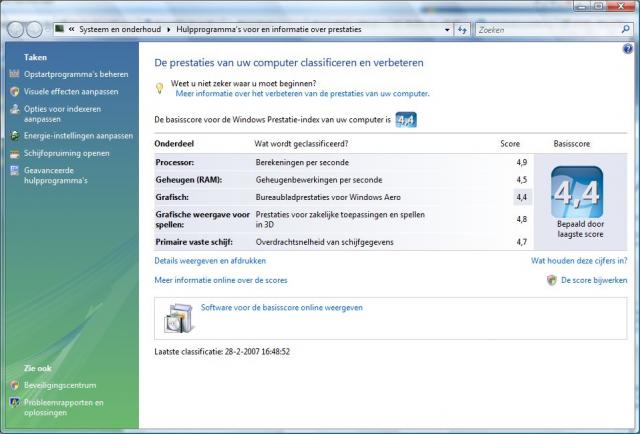Open 'Energie-instellingen aanpassen' link
Image resolution: width=640 pixels, height=434 pixels.
[x=78, y=136]
